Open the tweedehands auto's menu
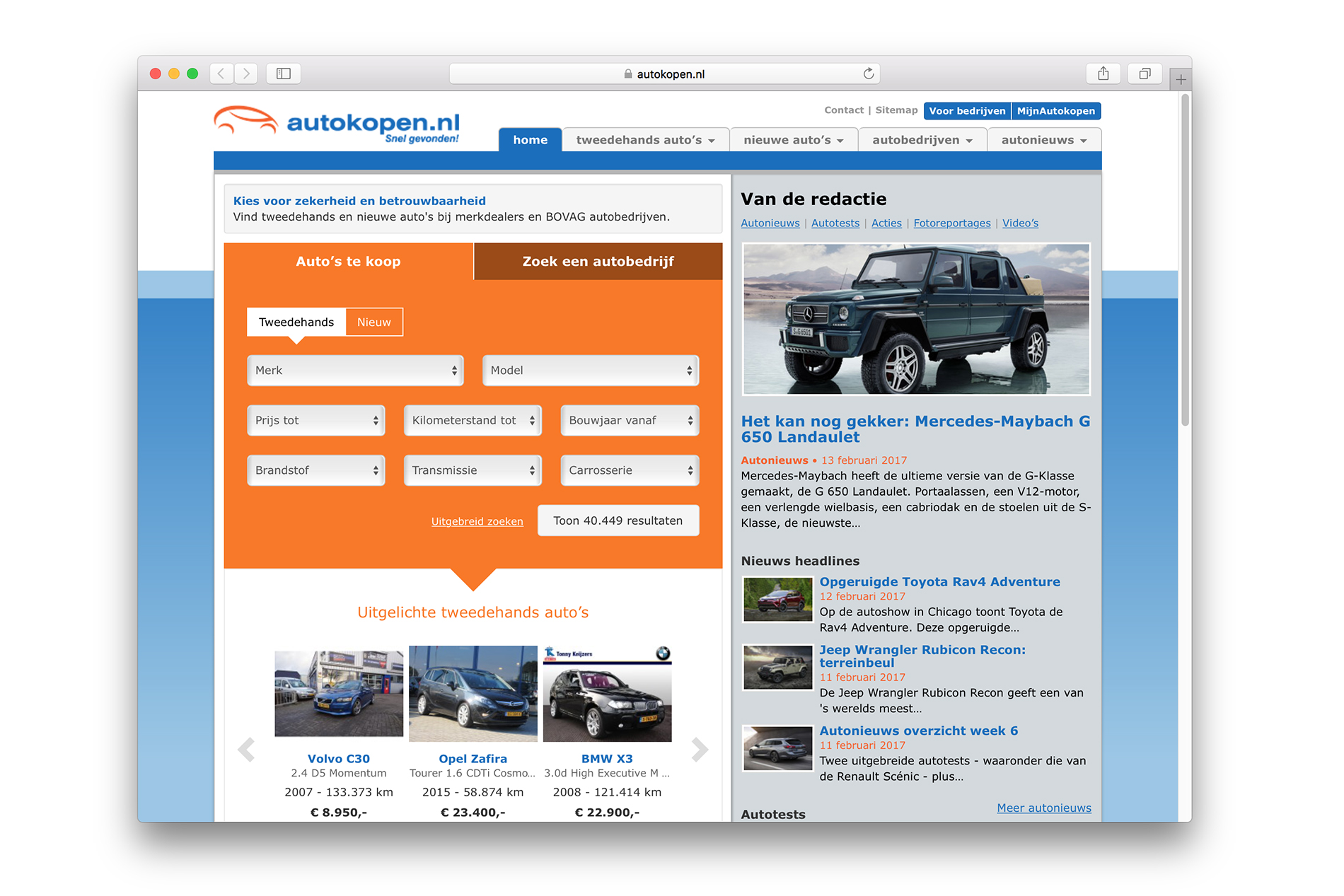 pos(645,140)
